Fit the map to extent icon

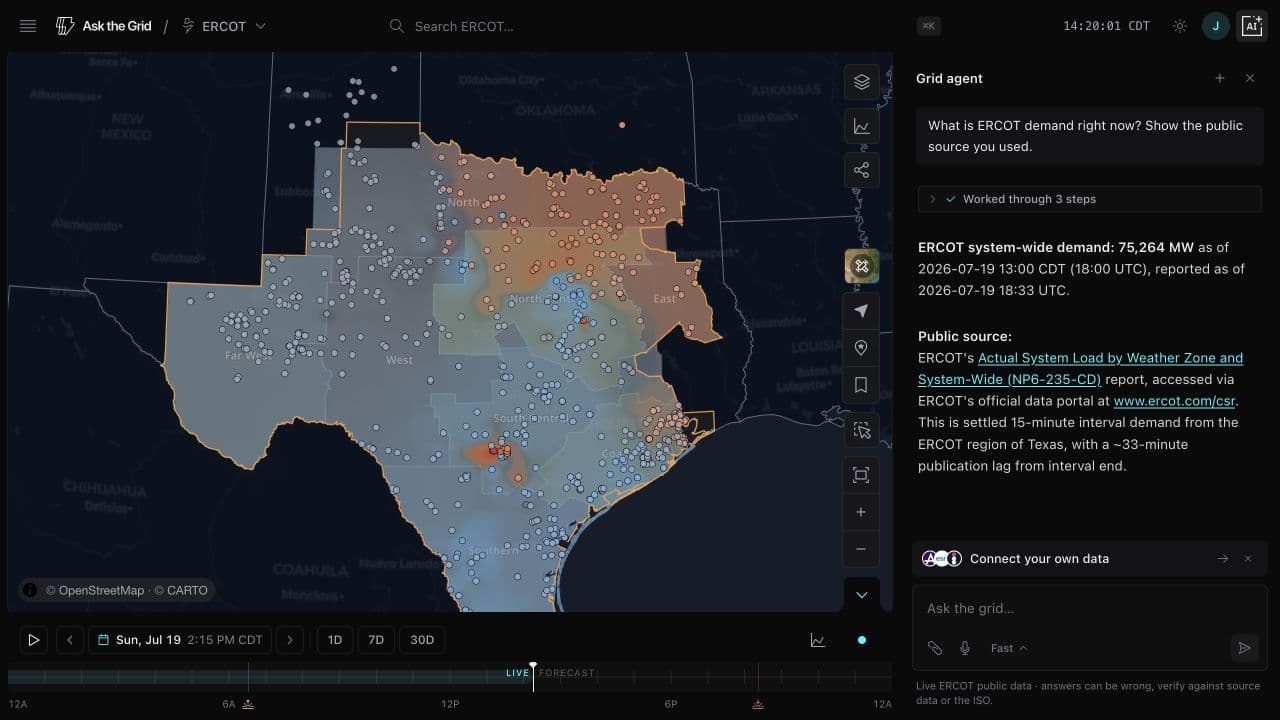(861, 475)
